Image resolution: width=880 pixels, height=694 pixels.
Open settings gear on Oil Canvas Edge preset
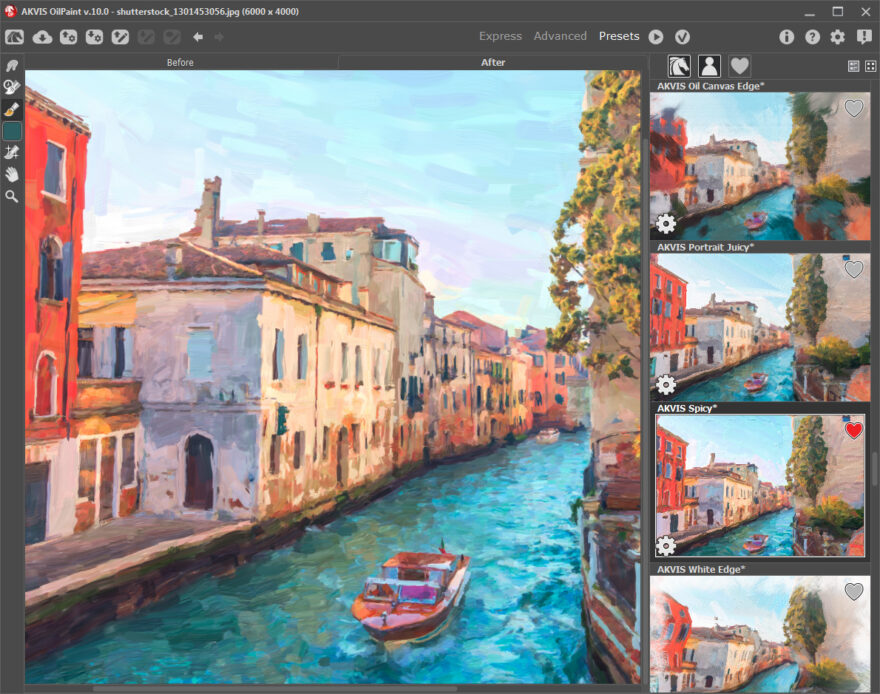(x=666, y=224)
